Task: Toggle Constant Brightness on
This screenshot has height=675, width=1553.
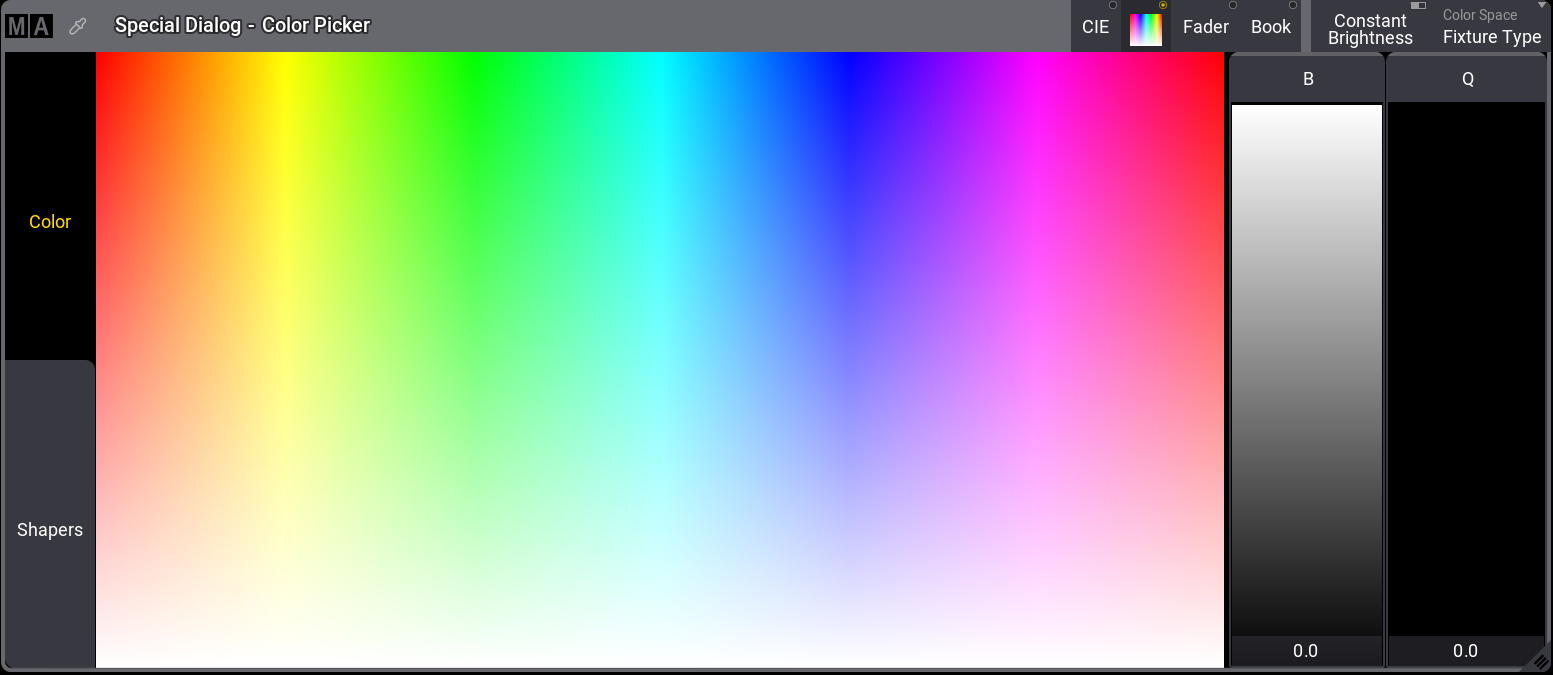Action: [1369, 28]
